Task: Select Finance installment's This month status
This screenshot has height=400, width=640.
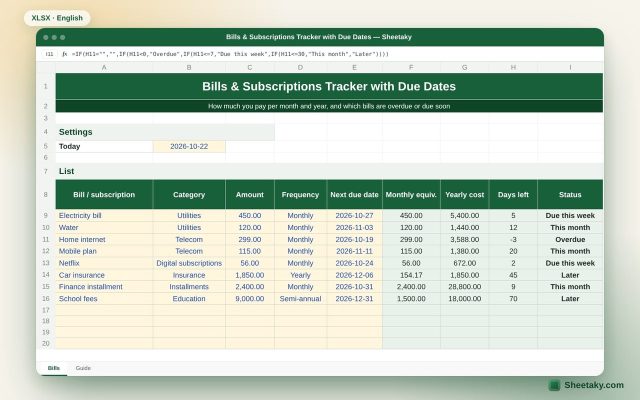Action: point(570,287)
